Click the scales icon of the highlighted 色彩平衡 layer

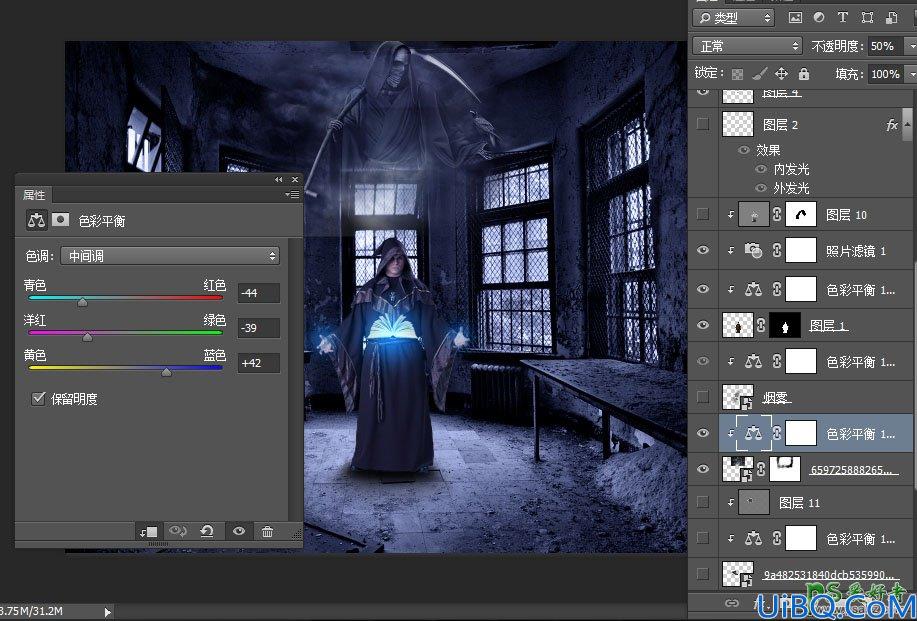(x=754, y=433)
